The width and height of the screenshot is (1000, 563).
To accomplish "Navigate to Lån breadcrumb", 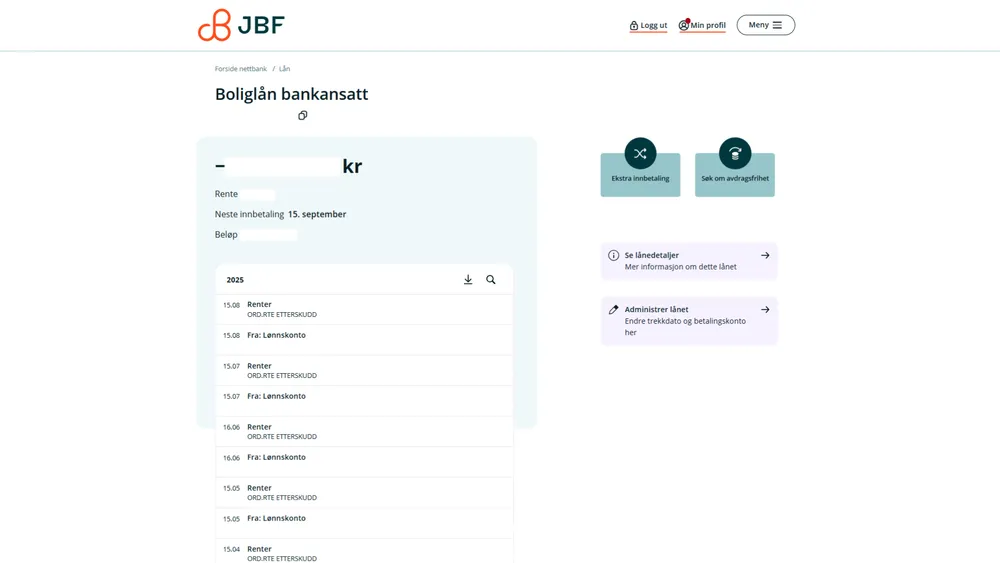I will pos(285,69).
